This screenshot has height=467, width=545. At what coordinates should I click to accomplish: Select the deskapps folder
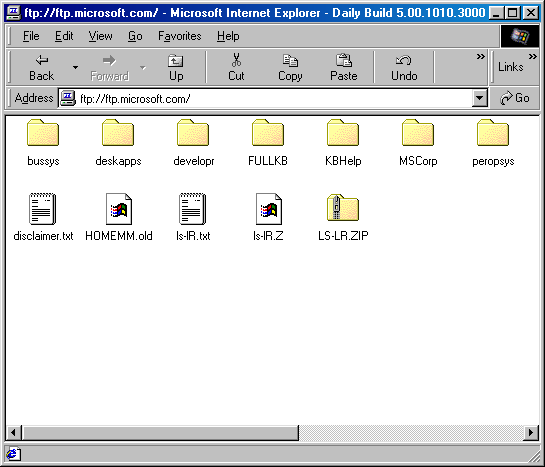pyautogui.click(x=118, y=142)
